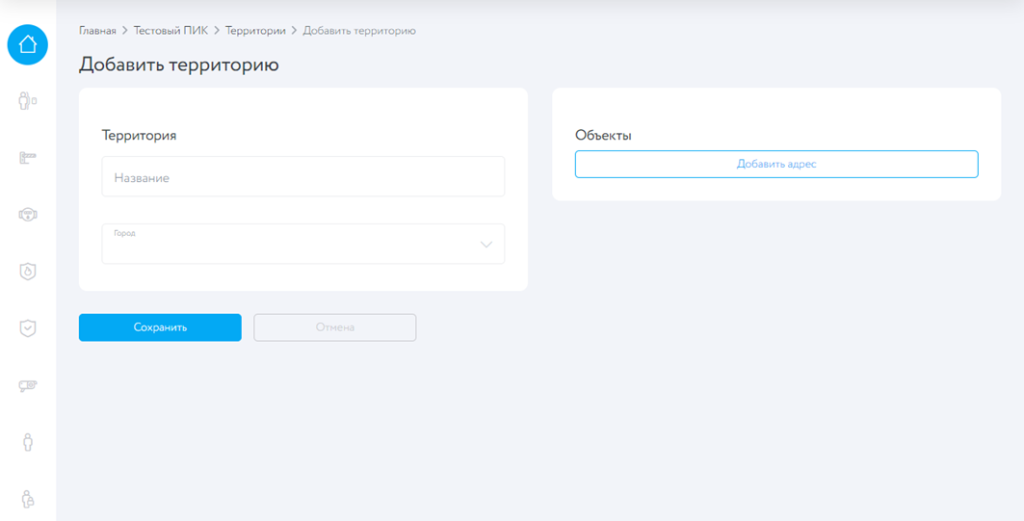Open the Город city selection field
The height and width of the screenshot is (521, 1024).
290,244
